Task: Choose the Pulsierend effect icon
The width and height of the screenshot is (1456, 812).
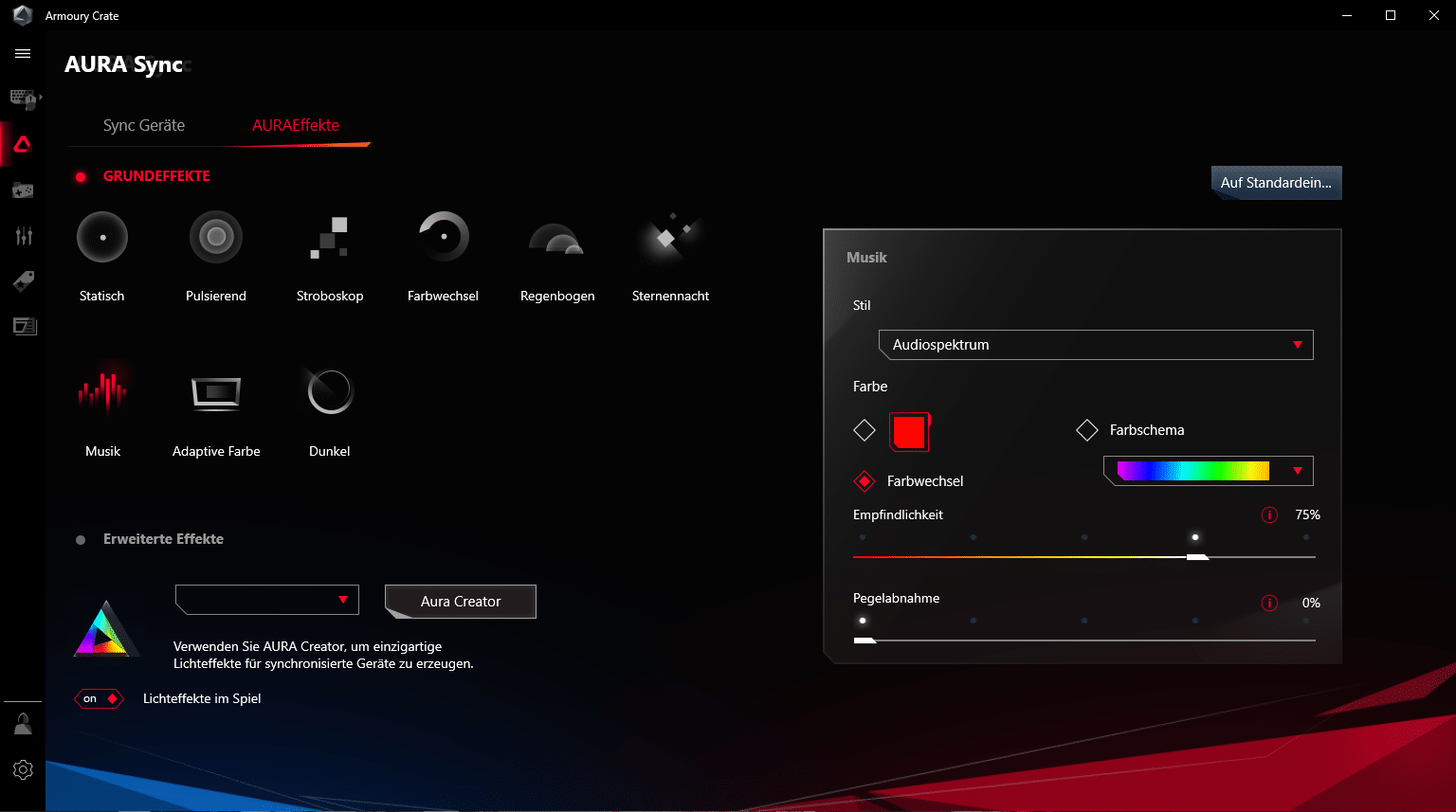Action: click(216, 237)
